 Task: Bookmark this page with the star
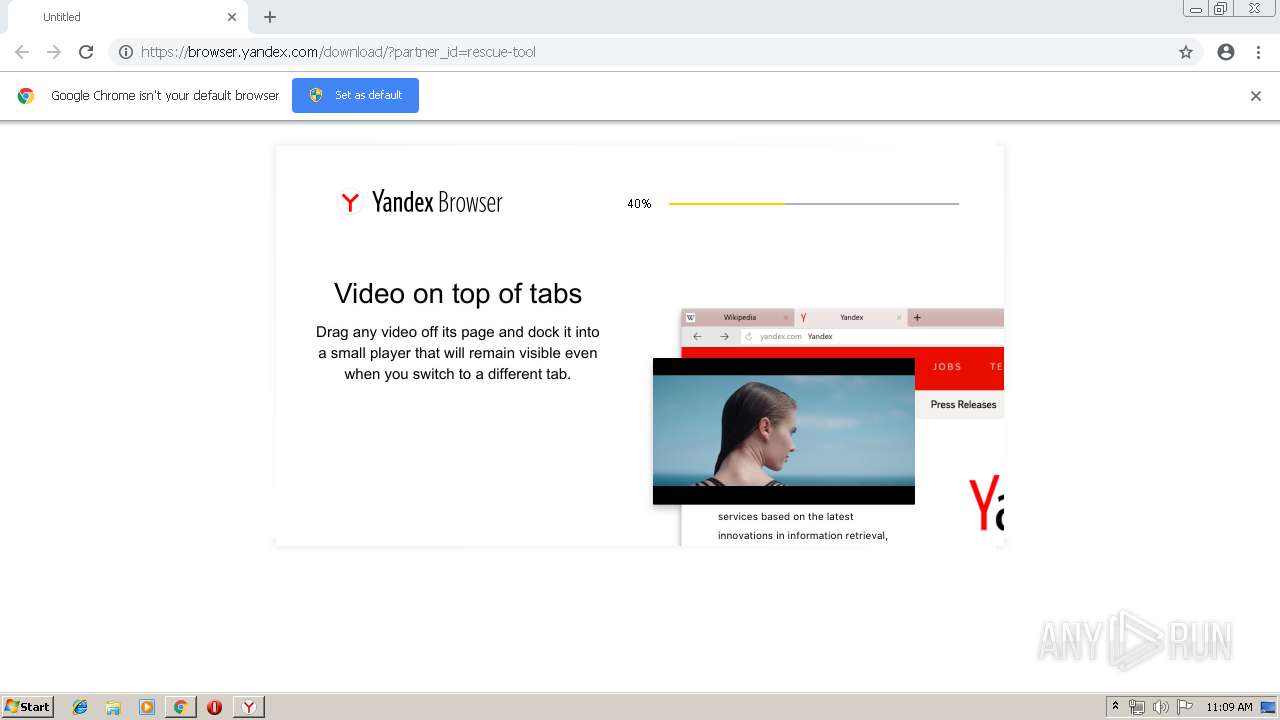[1186, 52]
